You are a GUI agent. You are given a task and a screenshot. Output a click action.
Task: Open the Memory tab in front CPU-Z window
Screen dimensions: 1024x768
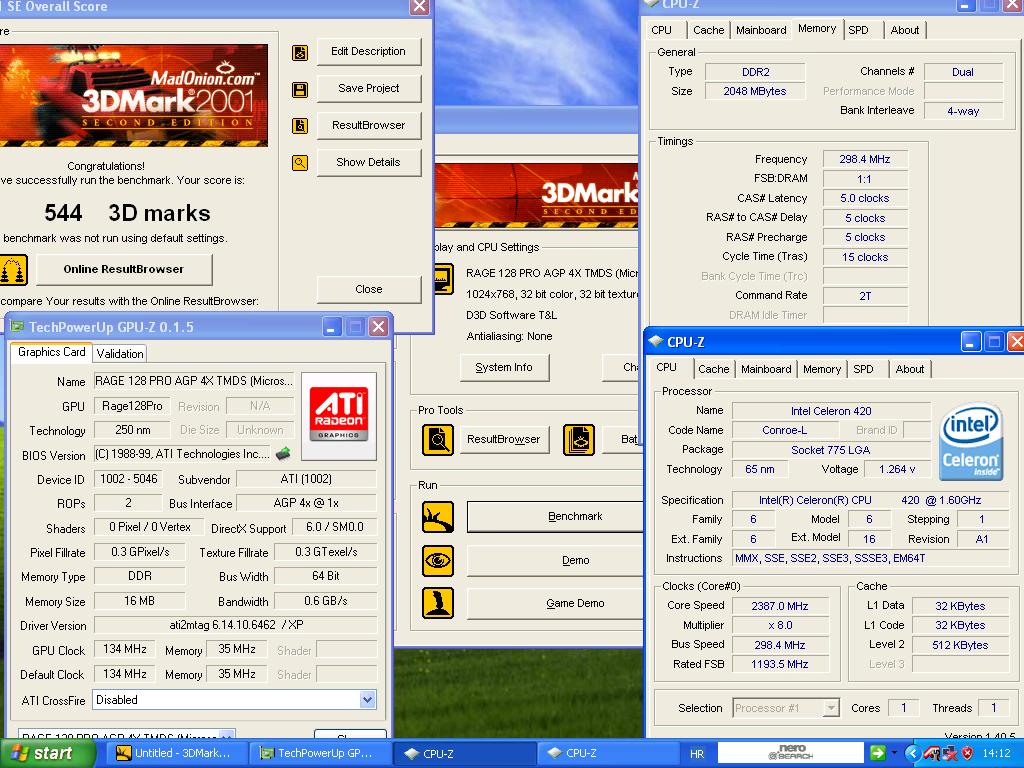pos(822,369)
